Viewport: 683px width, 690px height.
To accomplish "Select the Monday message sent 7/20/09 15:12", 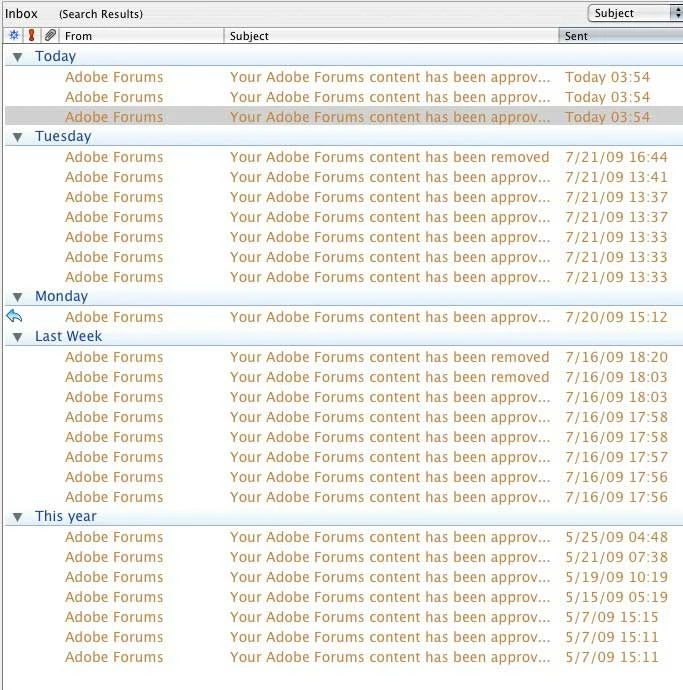I will (344, 317).
